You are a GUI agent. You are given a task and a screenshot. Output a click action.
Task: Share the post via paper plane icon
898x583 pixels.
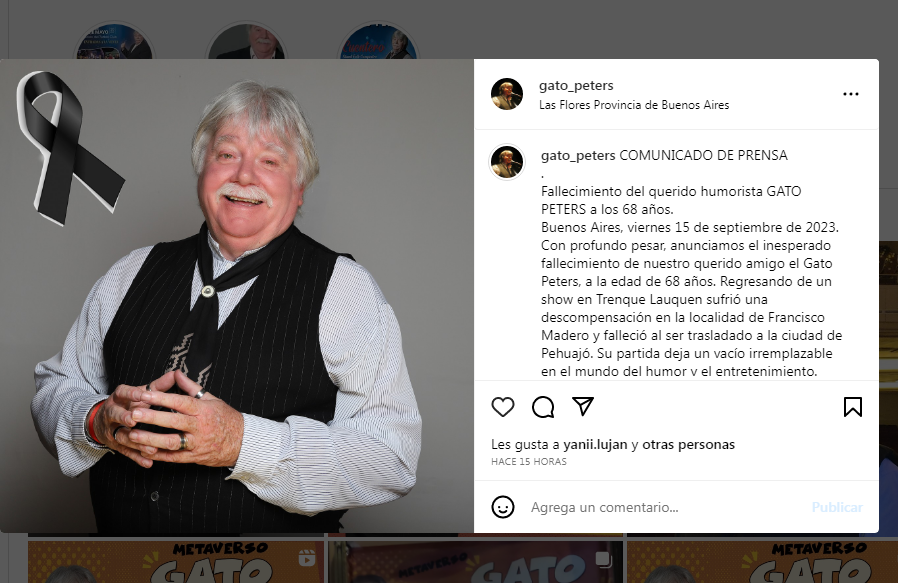tap(583, 406)
